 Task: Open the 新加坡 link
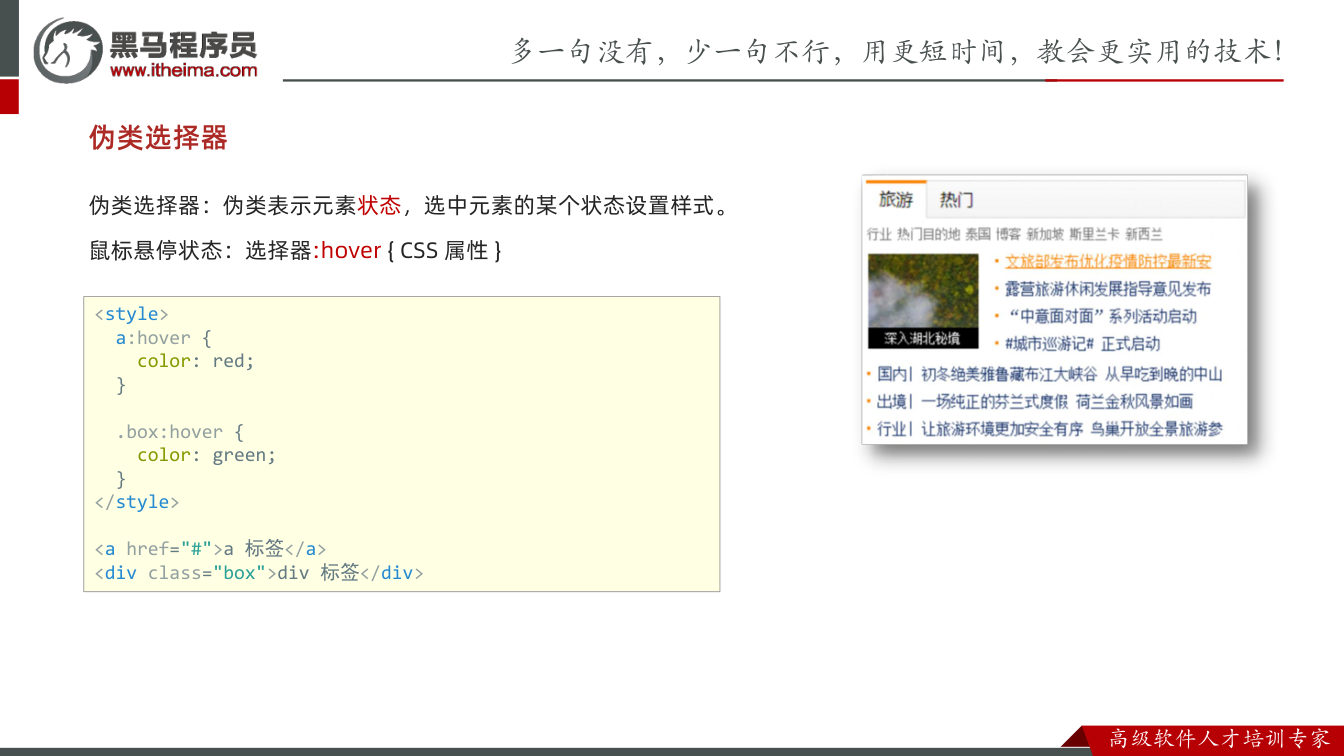coord(1045,234)
